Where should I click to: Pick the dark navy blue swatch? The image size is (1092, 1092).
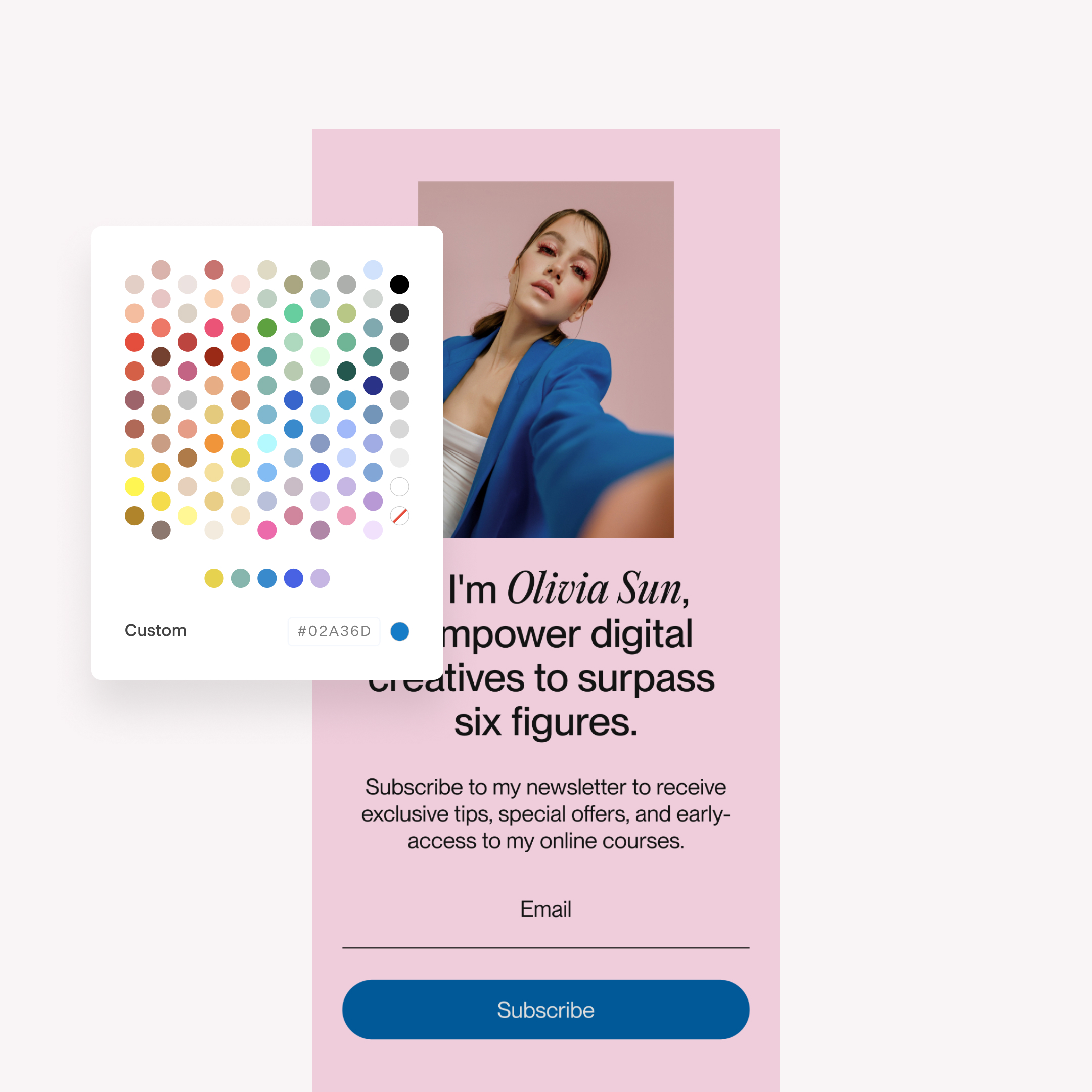coord(373,385)
